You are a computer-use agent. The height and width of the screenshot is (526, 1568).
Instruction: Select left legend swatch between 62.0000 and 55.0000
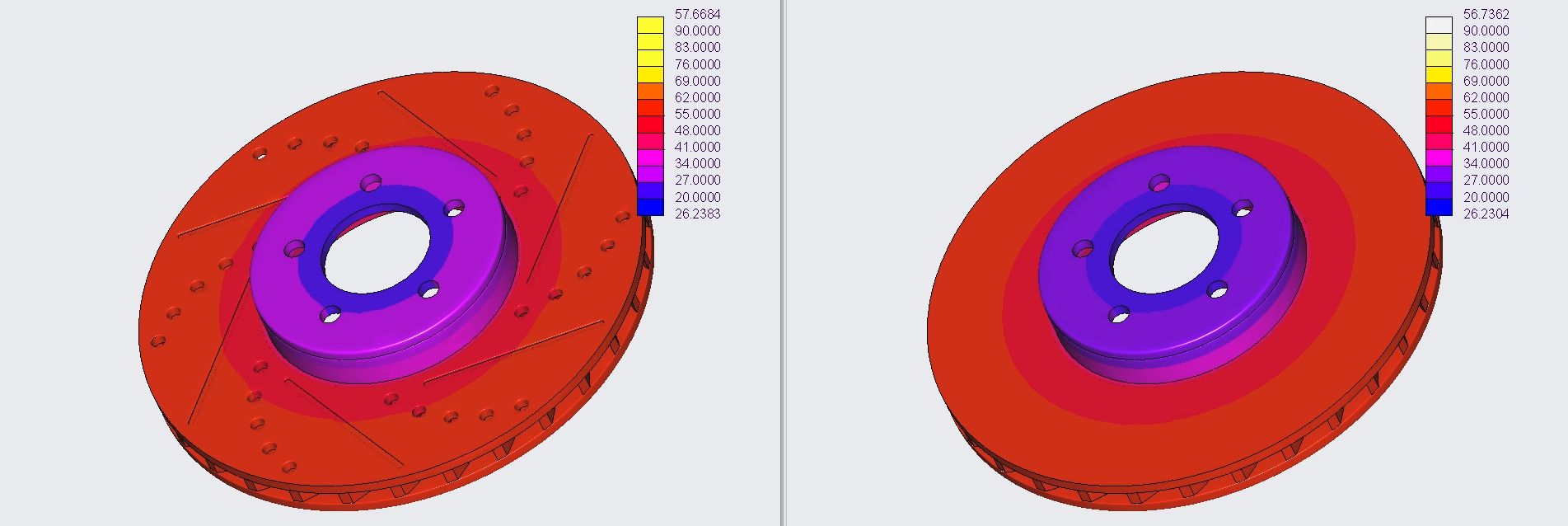(650, 108)
